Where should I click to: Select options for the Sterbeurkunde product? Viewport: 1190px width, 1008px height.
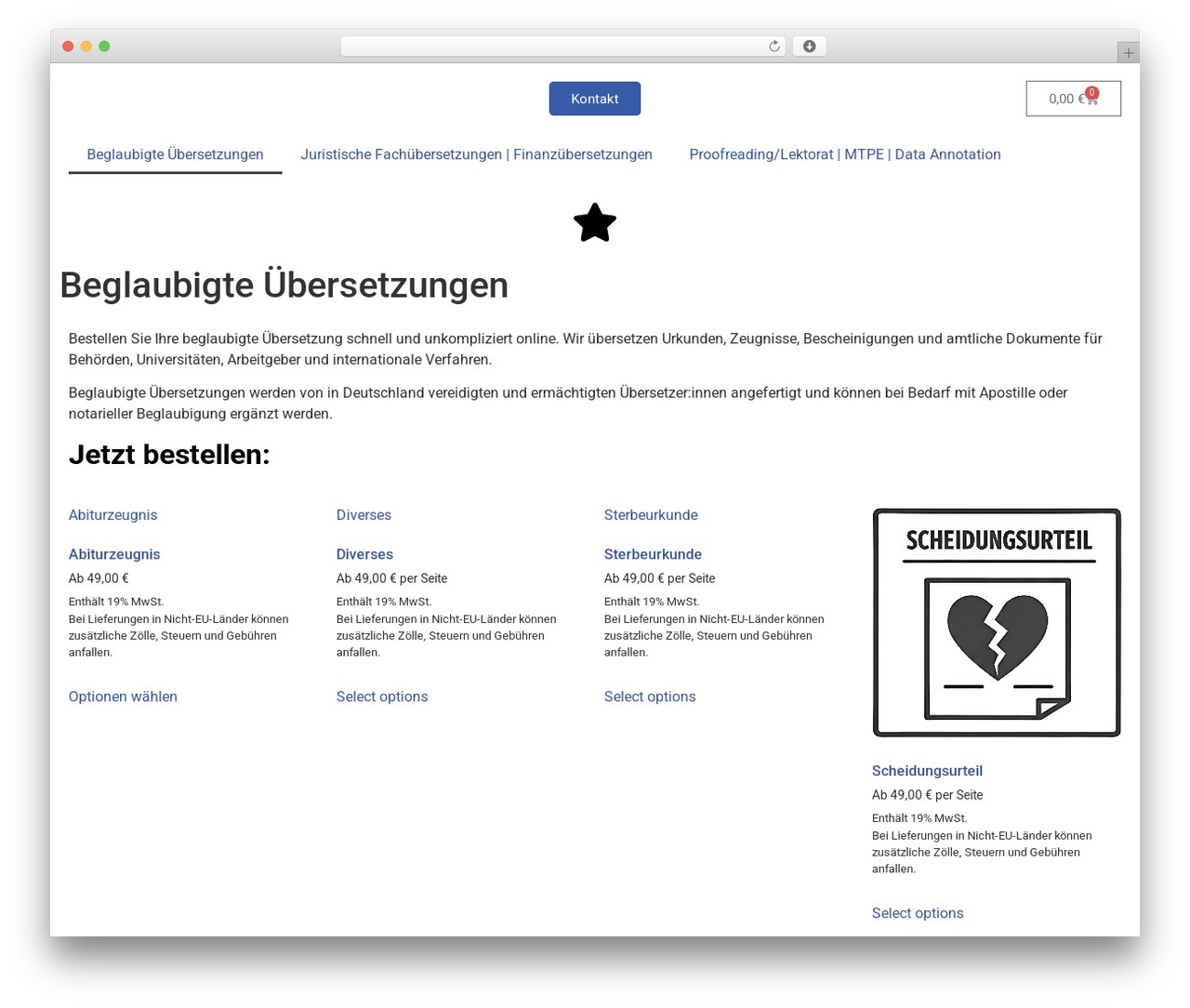click(x=650, y=696)
